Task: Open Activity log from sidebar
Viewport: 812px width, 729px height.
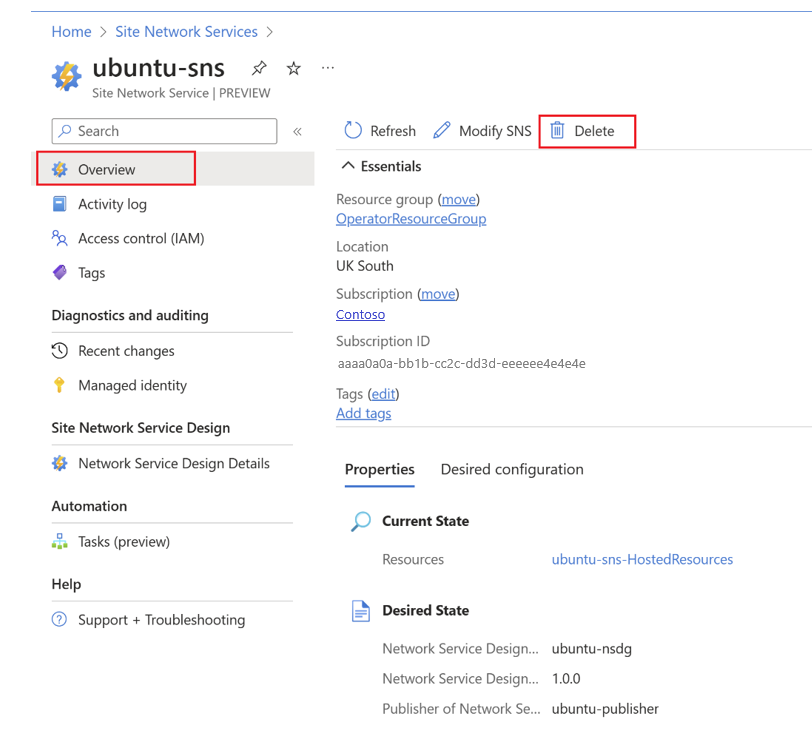Action: [x=112, y=204]
